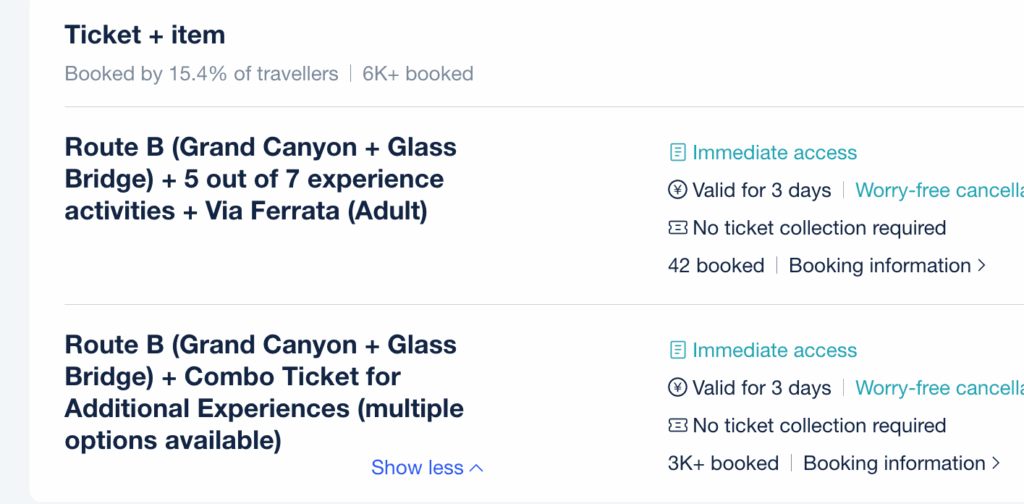1024x504 pixels.
Task: Click "Booked by 15.4% of travellers" text
Action: pos(201,74)
